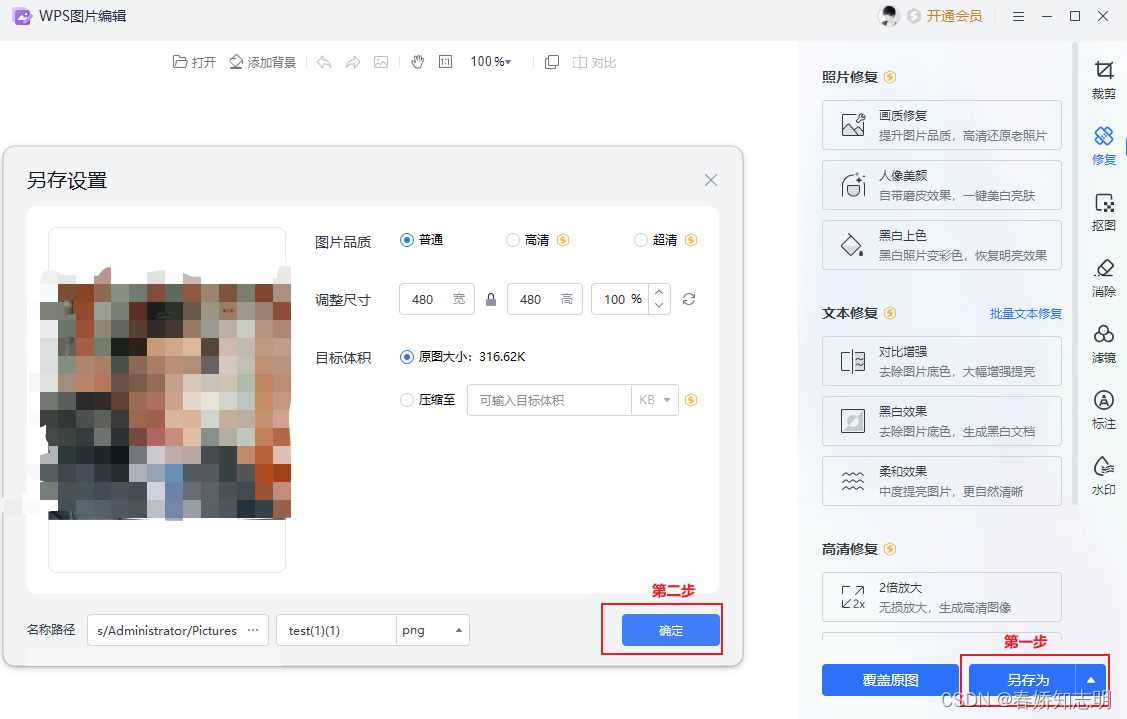
Task: Click the picture icon in top toolbar
Action: pos(381,63)
